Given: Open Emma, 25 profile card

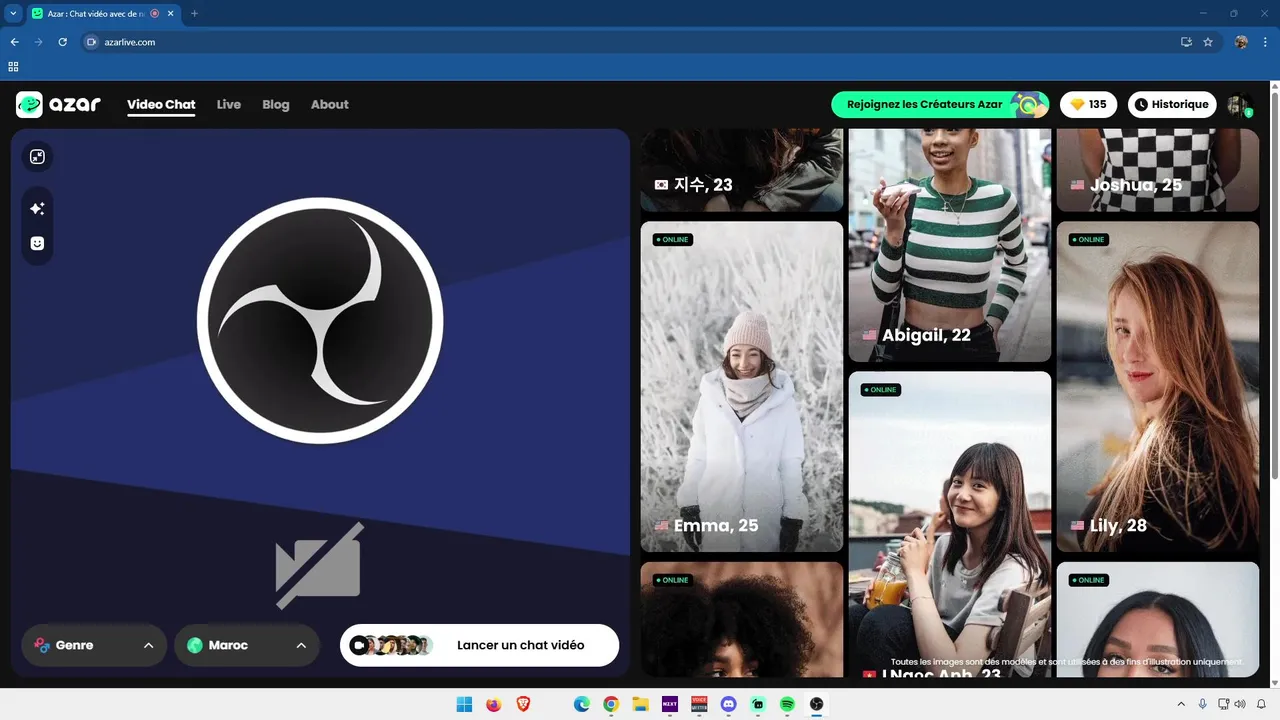Looking at the screenshot, I should (x=742, y=386).
